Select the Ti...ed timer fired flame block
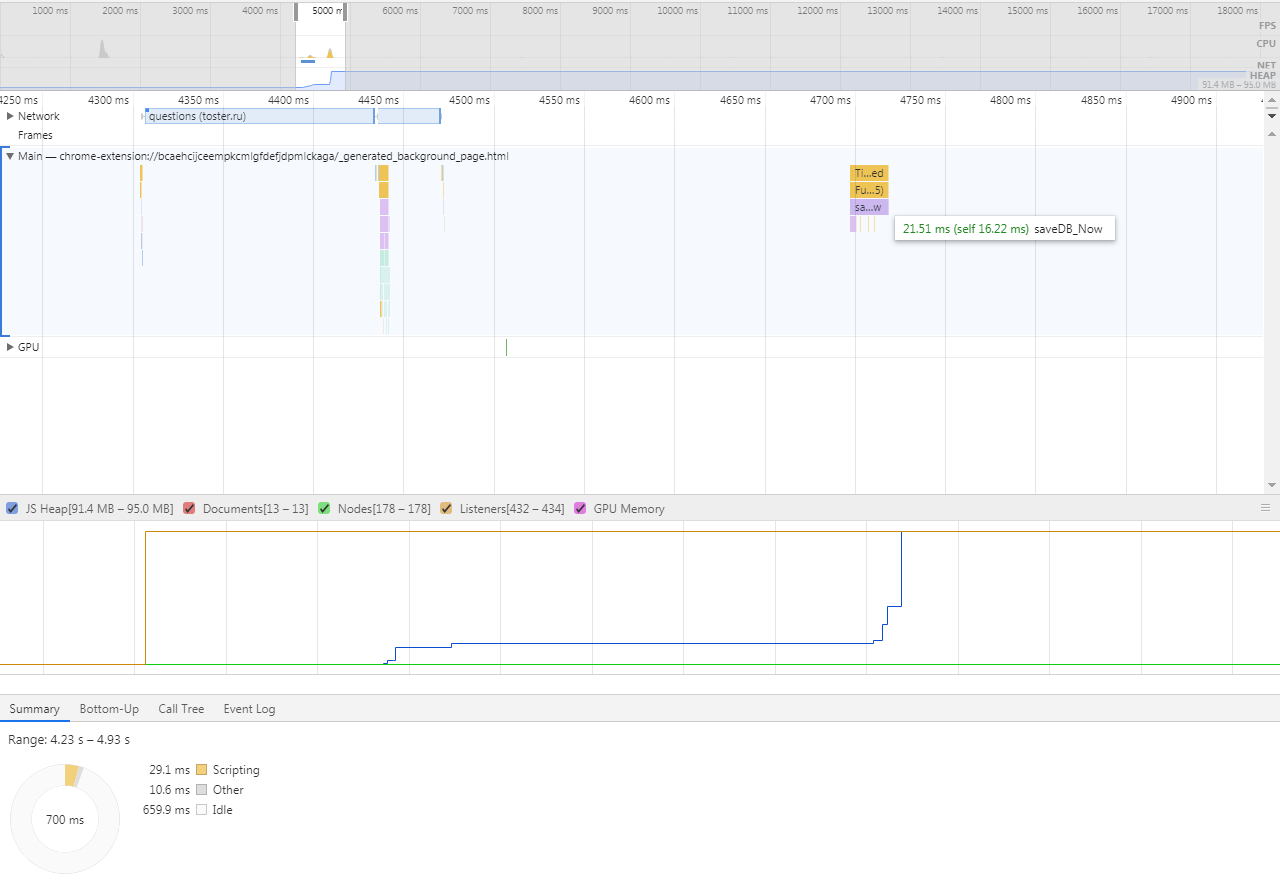The width and height of the screenshot is (1280, 883). click(869, 173)
